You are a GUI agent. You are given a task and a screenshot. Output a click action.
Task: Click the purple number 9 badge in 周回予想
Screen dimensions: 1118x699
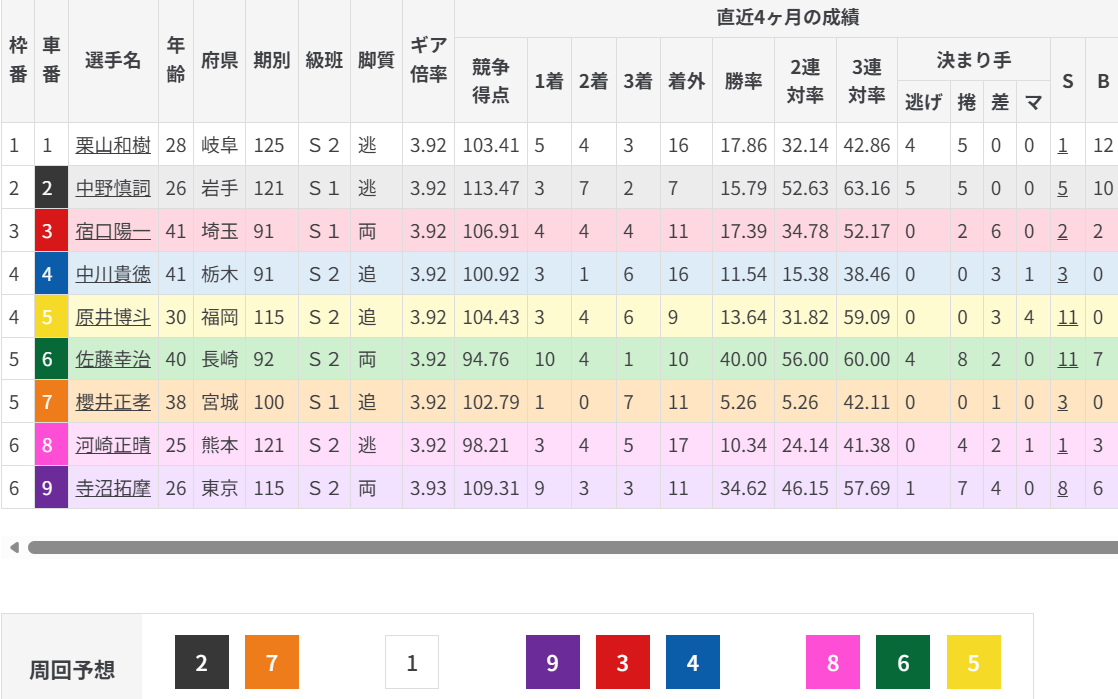point(553,662)
